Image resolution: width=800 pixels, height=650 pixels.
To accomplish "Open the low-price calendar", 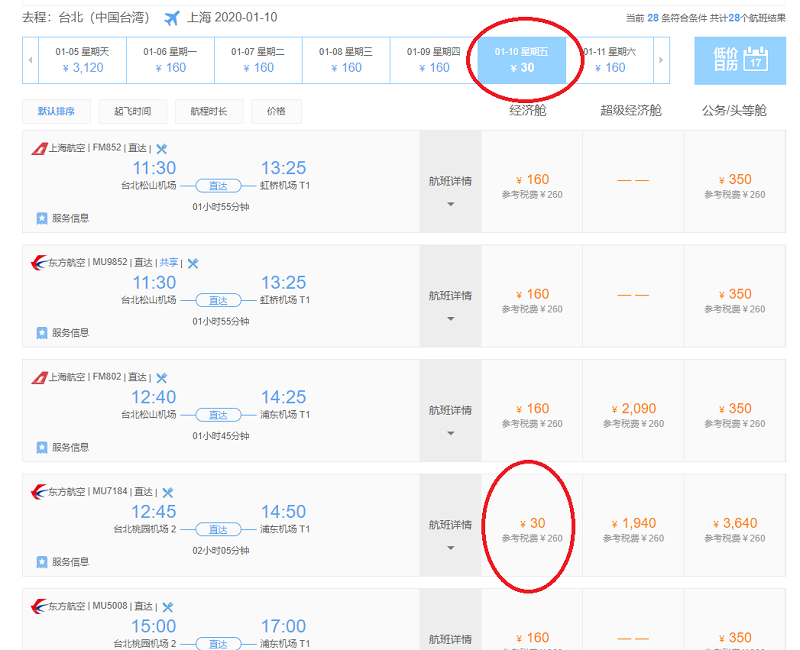I will tap(740, 60).
